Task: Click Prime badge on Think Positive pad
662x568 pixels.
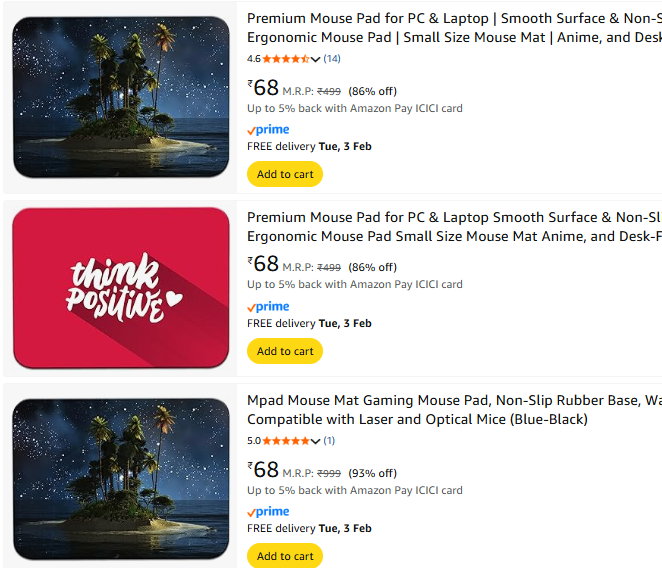Action: pyautogui.click(x=268, y=306)
